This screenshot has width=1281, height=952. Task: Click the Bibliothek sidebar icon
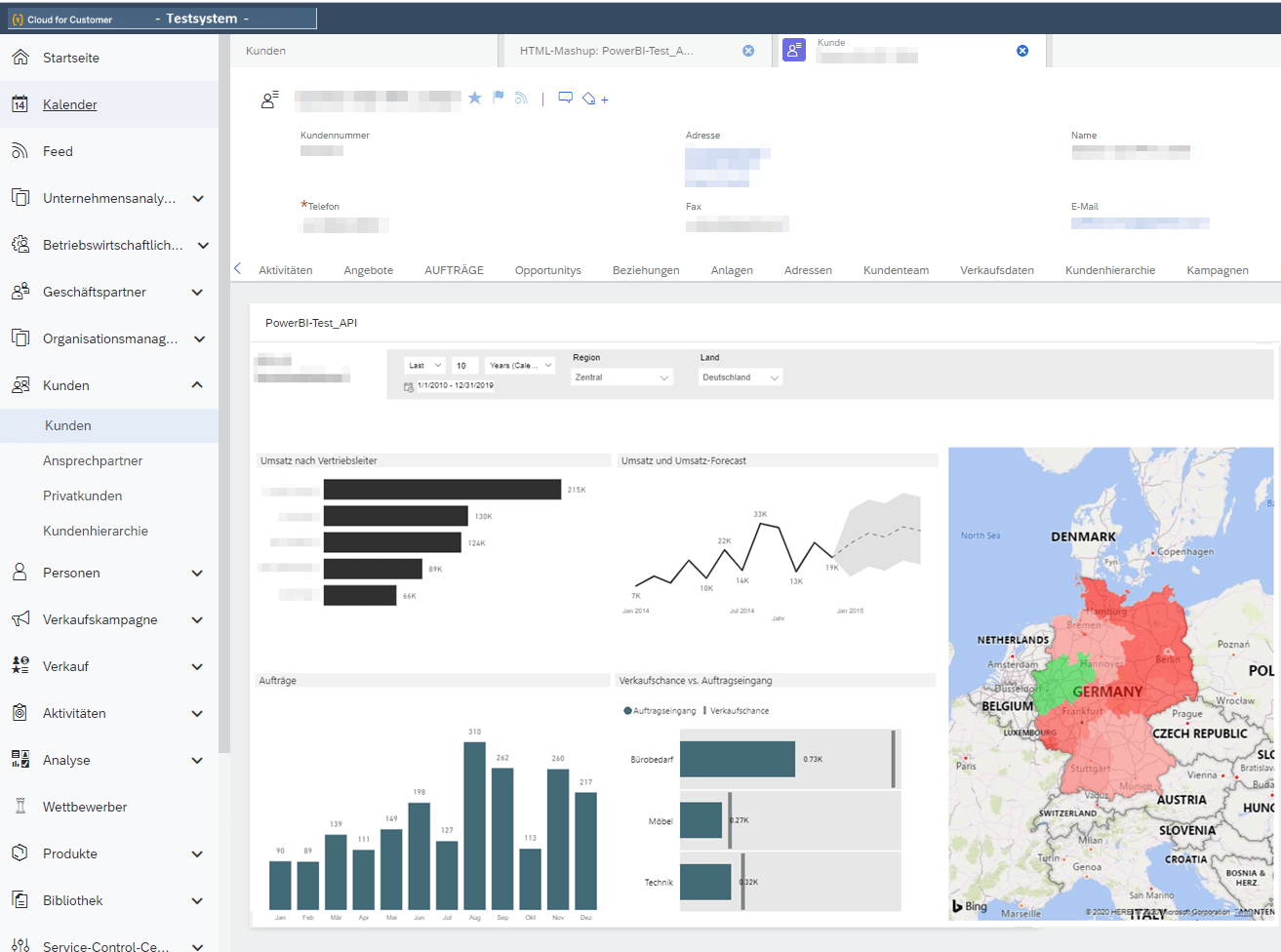tap(20, 900)
